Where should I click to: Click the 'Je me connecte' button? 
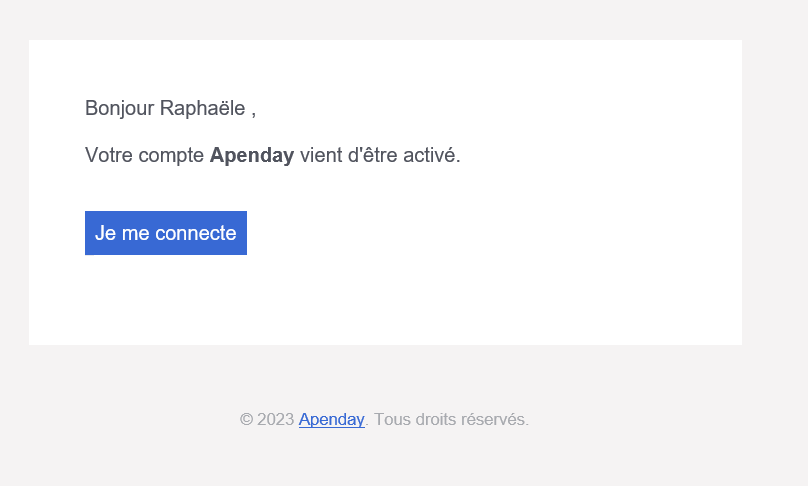(x=166, y=233)
